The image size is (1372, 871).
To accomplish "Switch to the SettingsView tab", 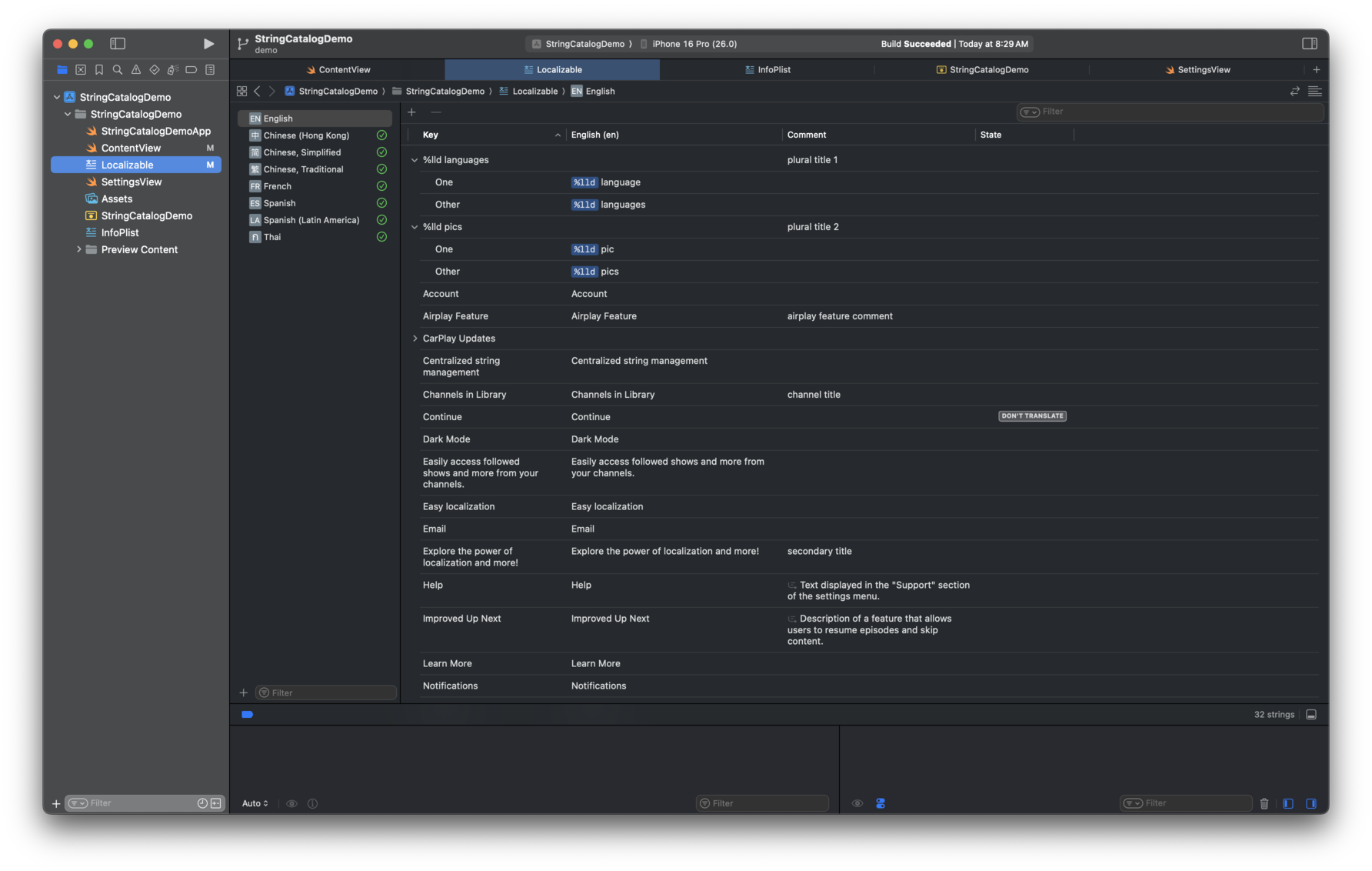I will pyautogui.click(x=1197, y=70).
